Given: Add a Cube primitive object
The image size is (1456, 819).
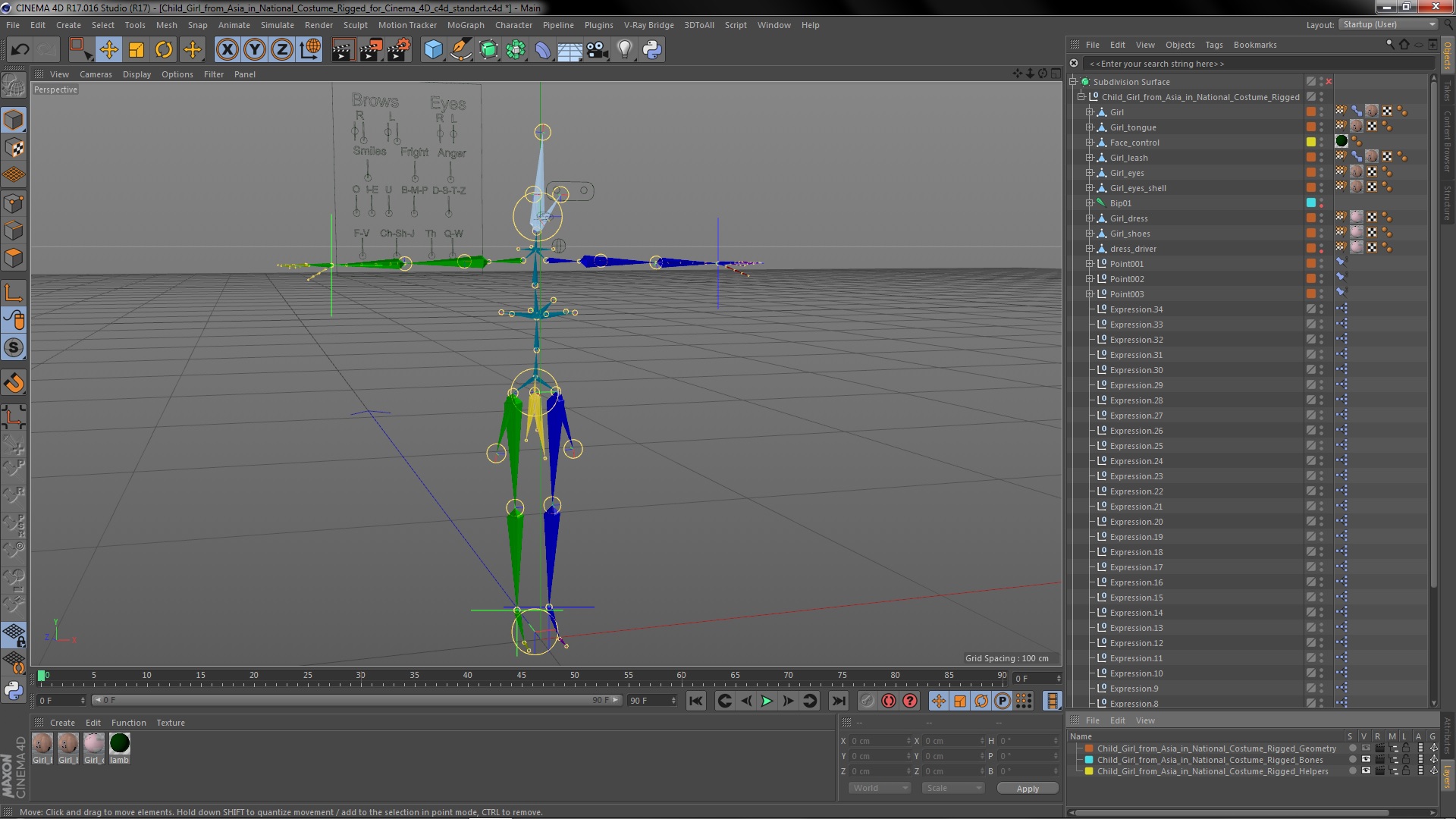Looking at the screenshot, I should coord(433,50).
